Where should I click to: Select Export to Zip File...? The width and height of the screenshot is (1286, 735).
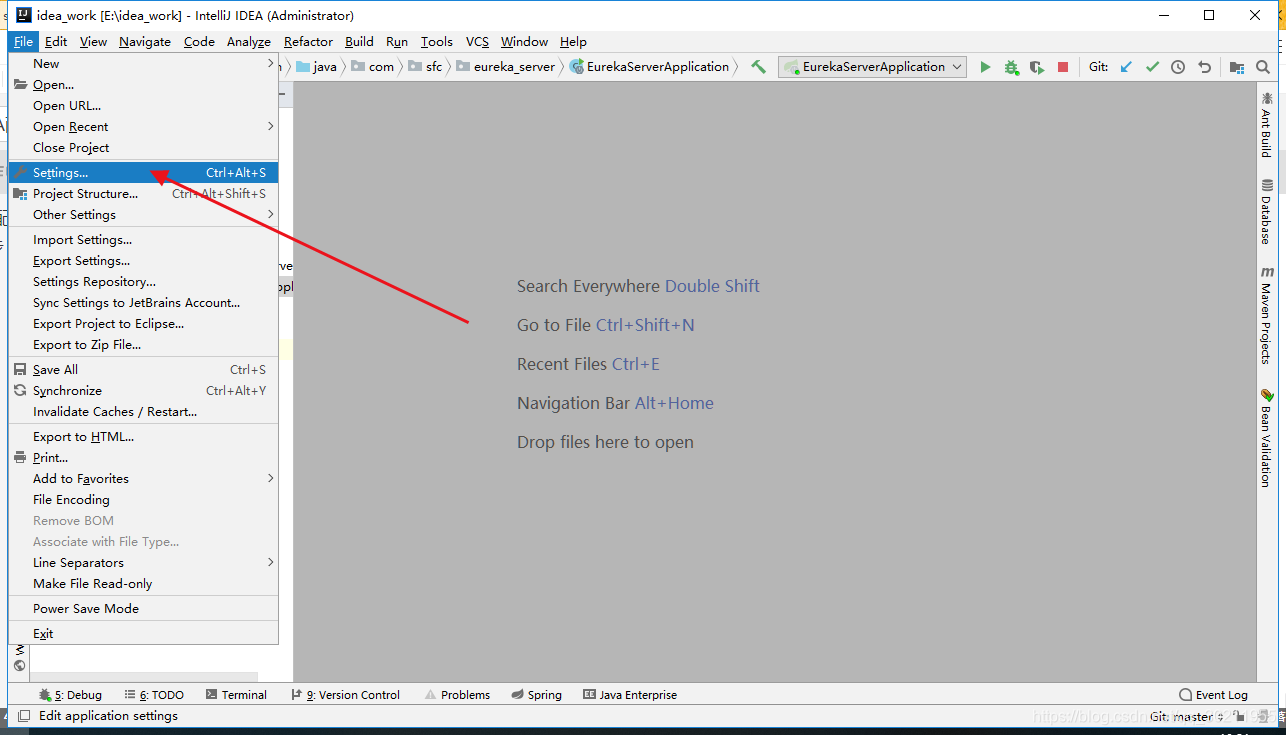pyautogui.click(x=144, y=345)
